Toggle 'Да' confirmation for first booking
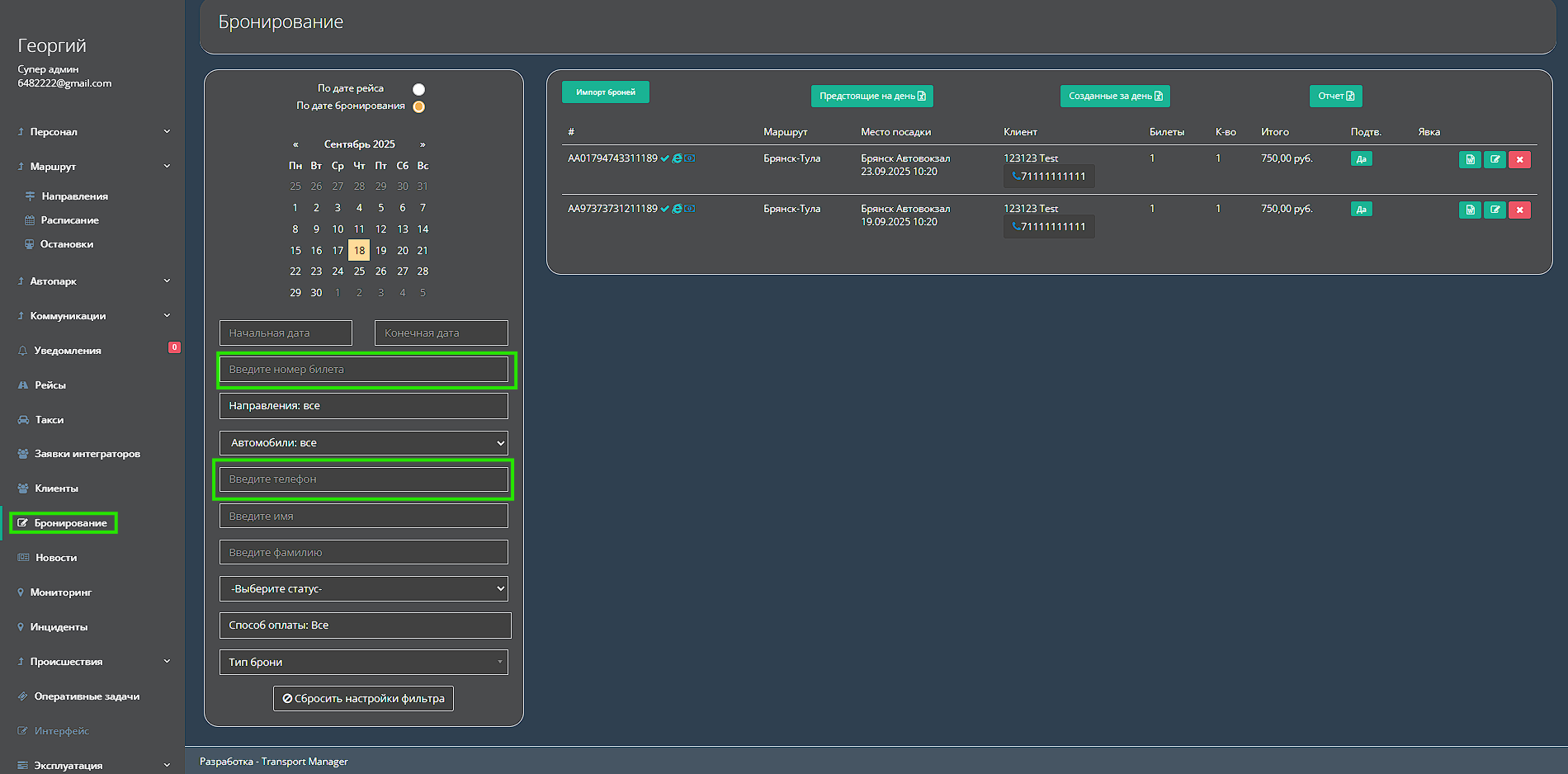 click(x=1361, y=159)
